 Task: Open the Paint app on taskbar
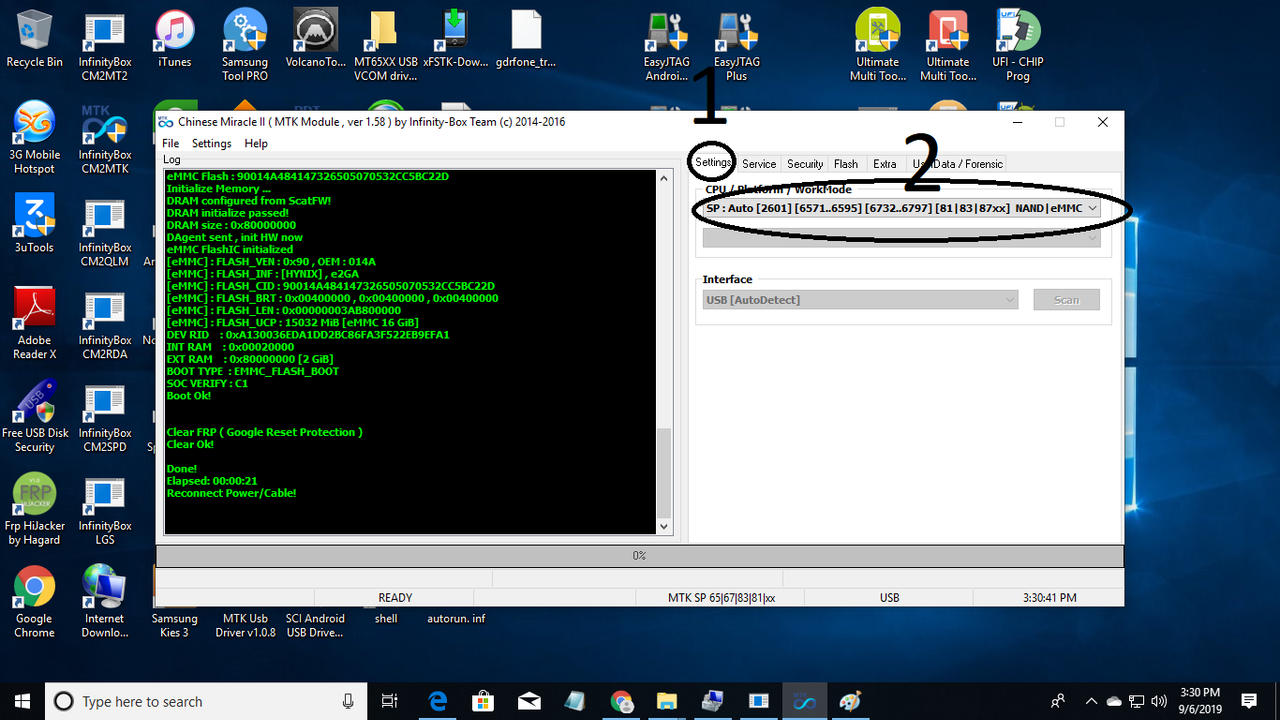[851, 701]
